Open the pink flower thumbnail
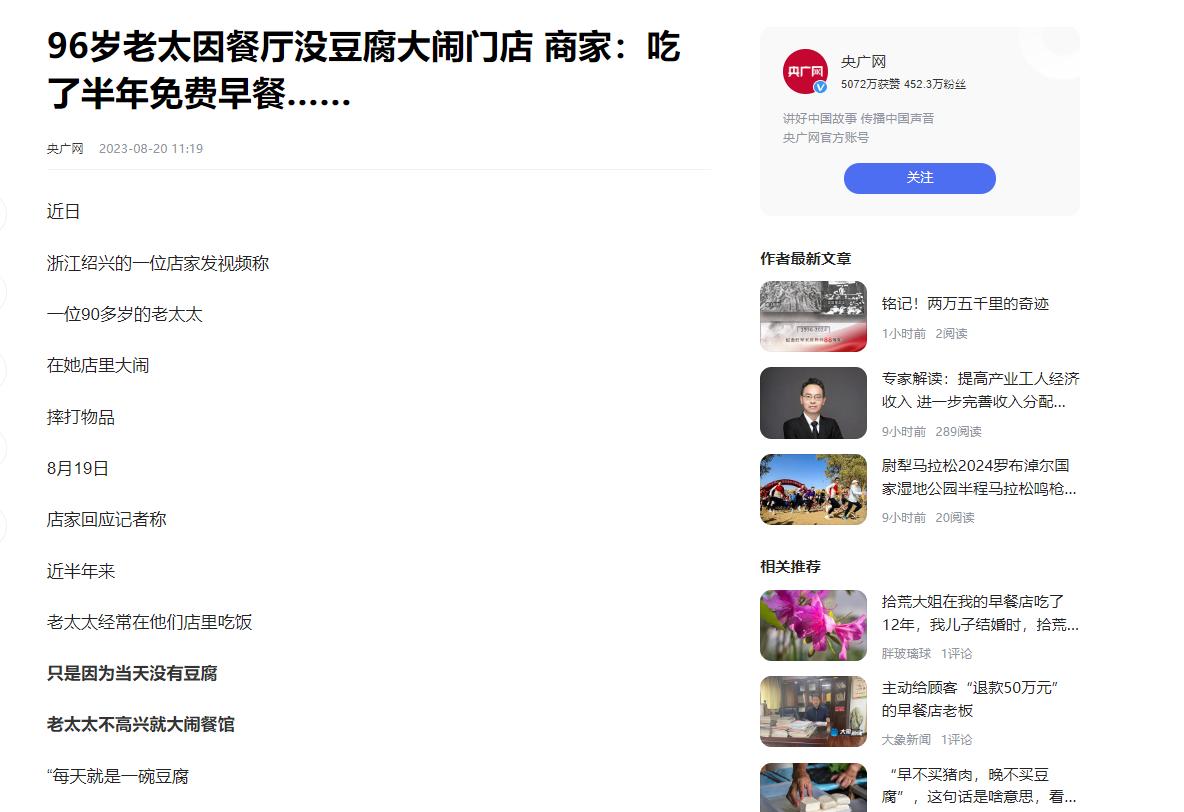The height and width of the screenshot is (812, 1184). (813, 625)
